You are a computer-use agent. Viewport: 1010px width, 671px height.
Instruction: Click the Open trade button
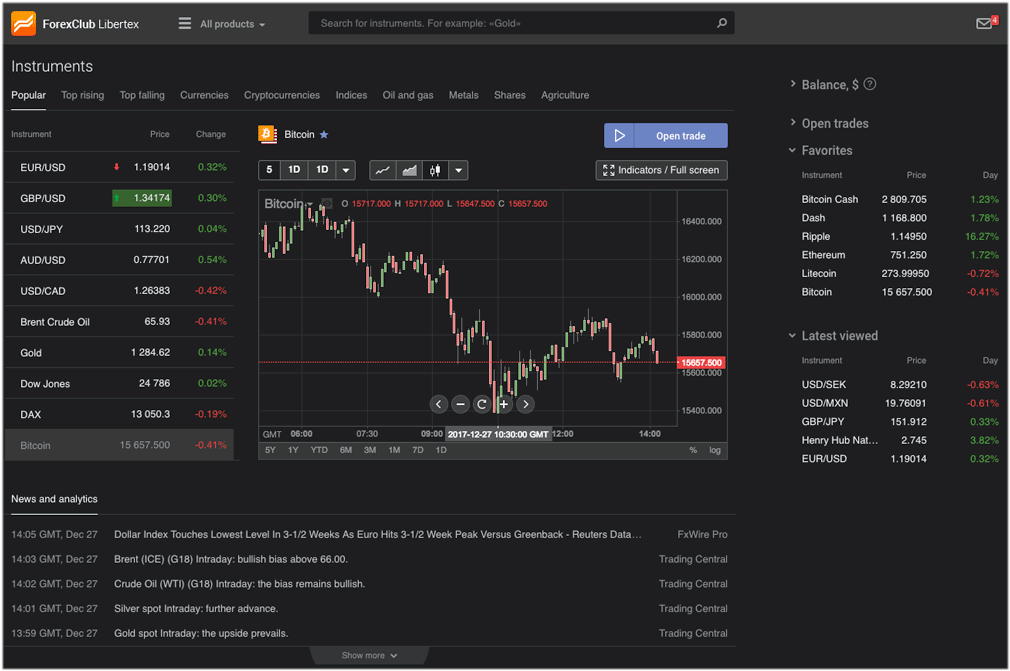665,136
